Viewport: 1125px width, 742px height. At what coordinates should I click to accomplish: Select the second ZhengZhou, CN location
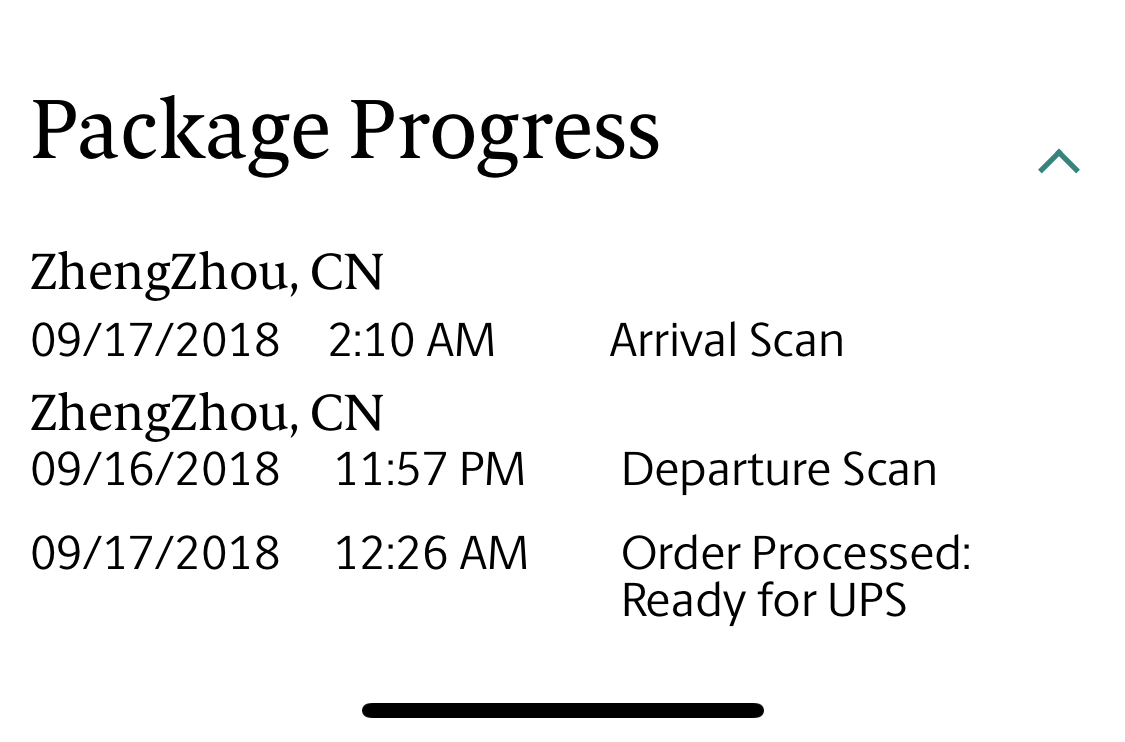[x=207, y=415]
